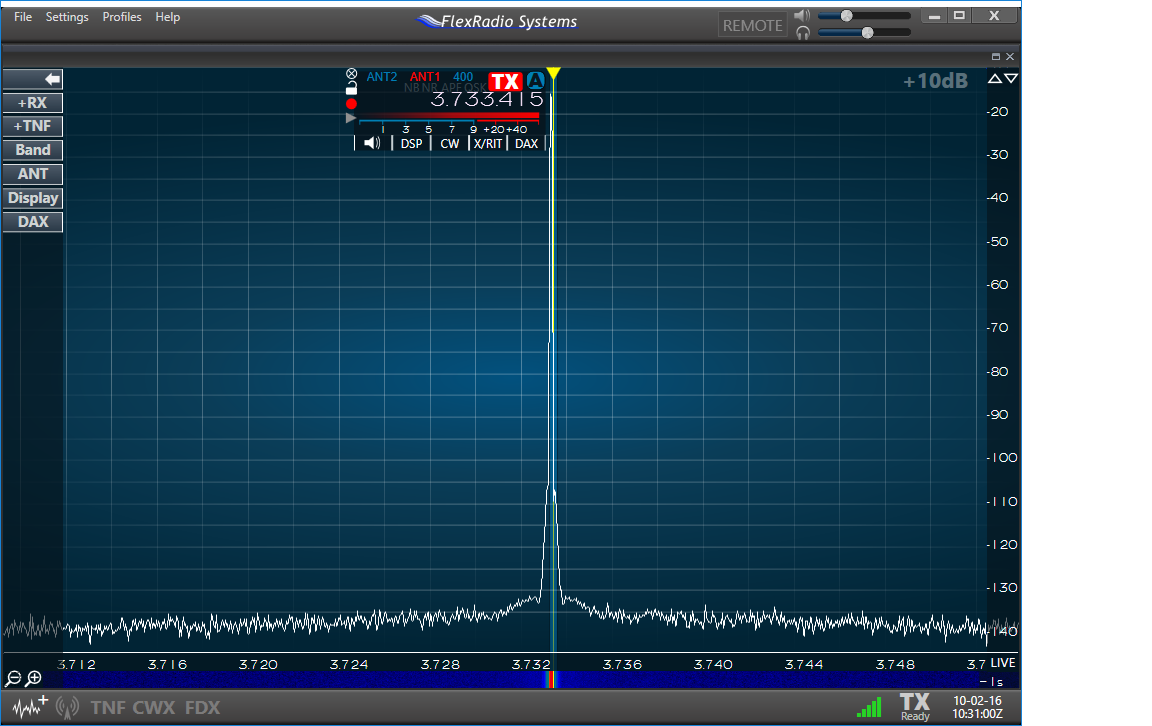Image resolution: width=1152 pixels, height=726 pixels.
Task: Close the panadapter pane
Action: tap(1010, 57)
